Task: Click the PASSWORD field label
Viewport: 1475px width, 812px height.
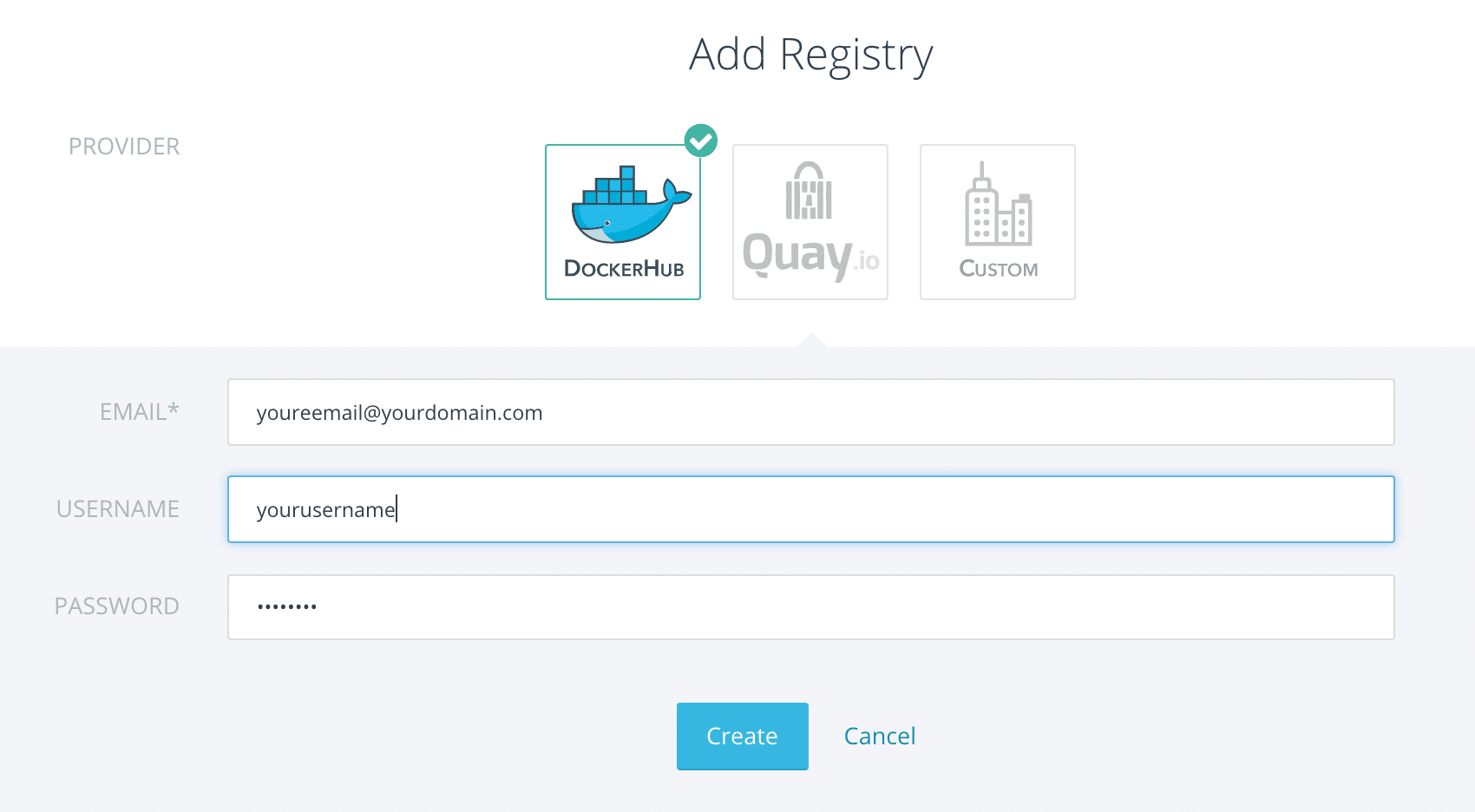Action: [x=117, y=606]
